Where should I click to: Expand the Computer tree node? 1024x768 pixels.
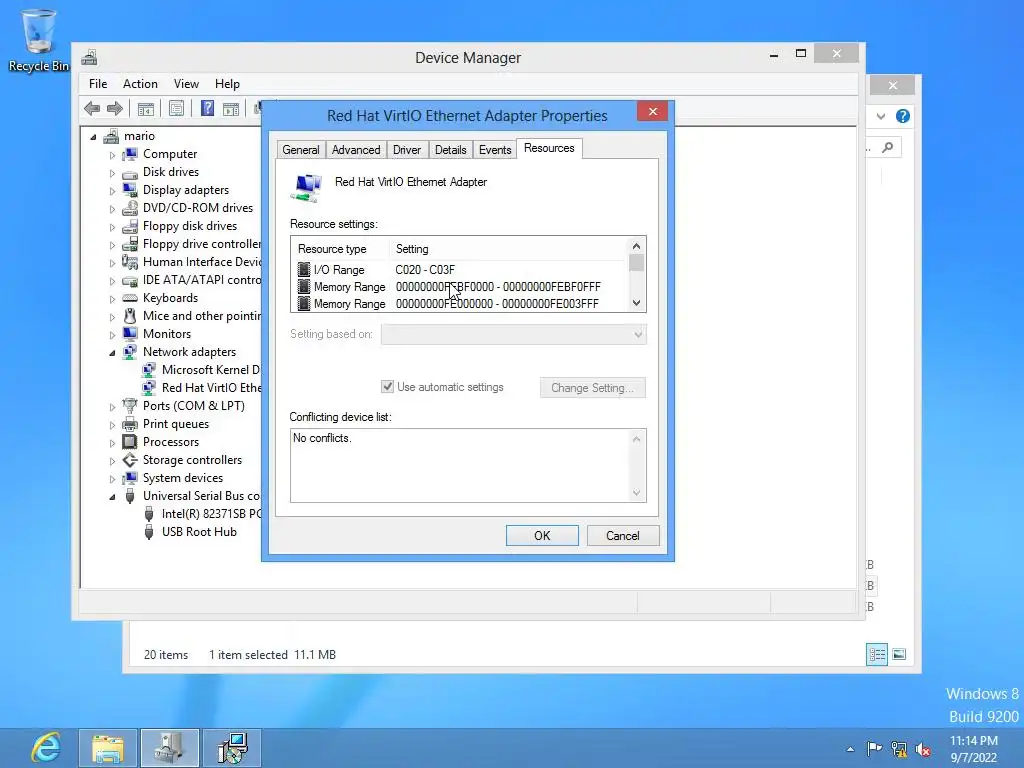(112, 155)
